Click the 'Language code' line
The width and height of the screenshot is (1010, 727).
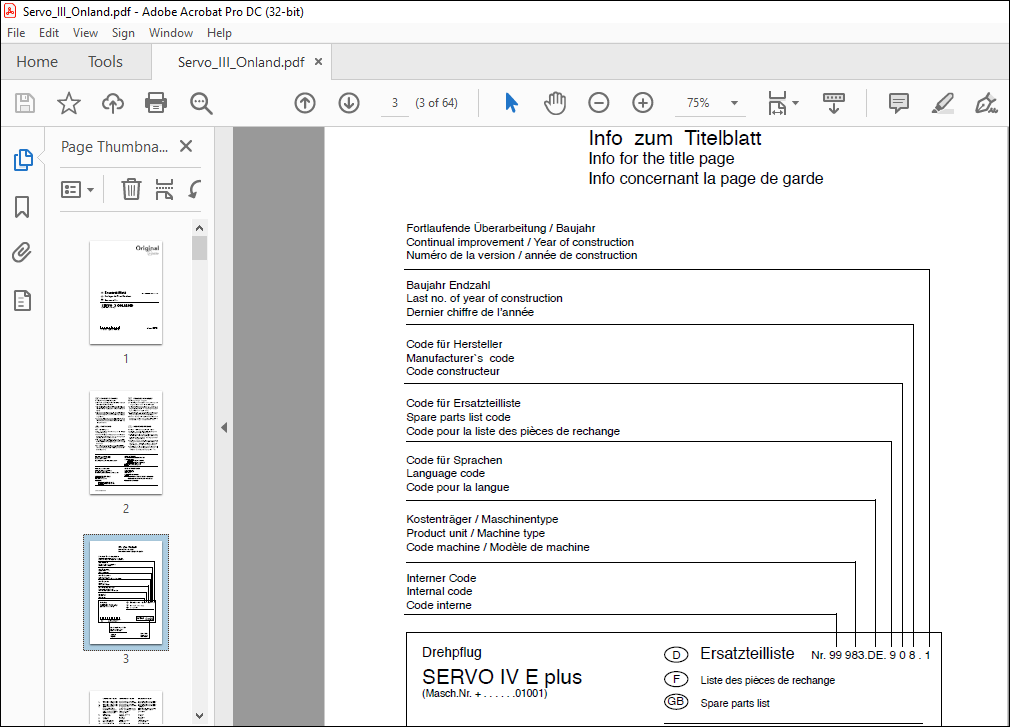[x=445, y=473]
